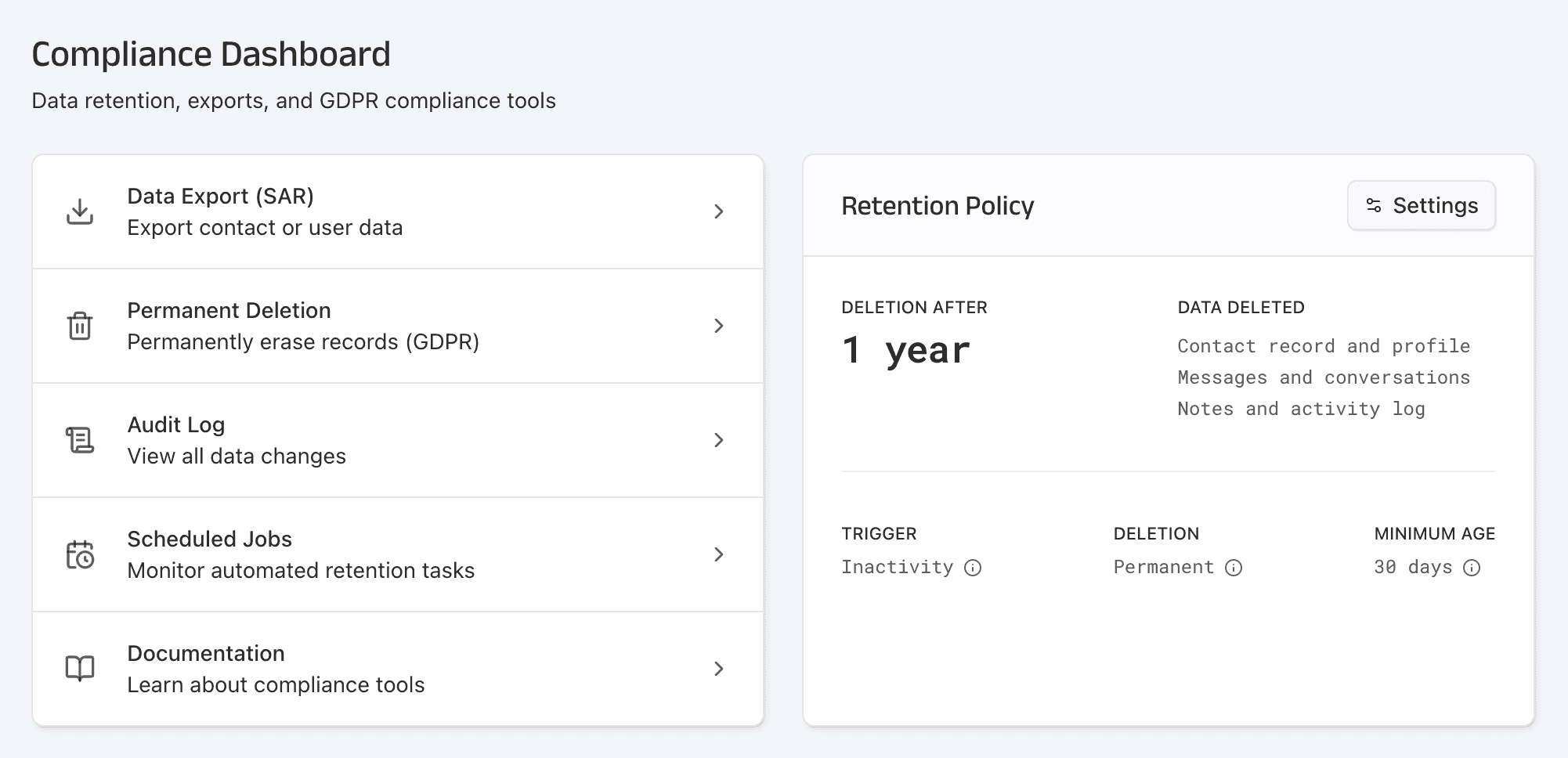Click the 'Retention Policy' heading
This screenshot has width=1568, height=758.
pos(938,206)
